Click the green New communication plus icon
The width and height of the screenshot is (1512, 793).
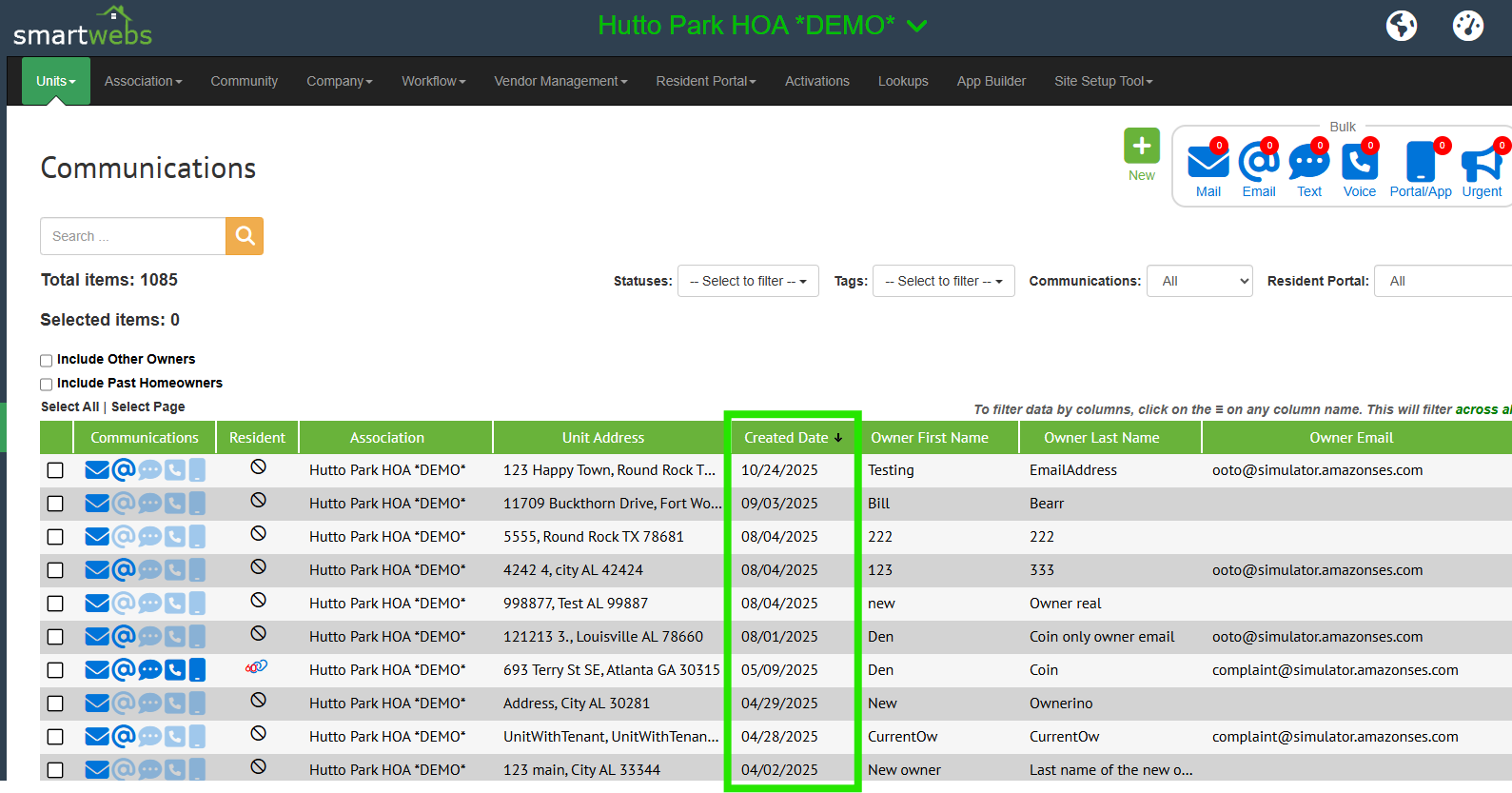coord(1141,147)
